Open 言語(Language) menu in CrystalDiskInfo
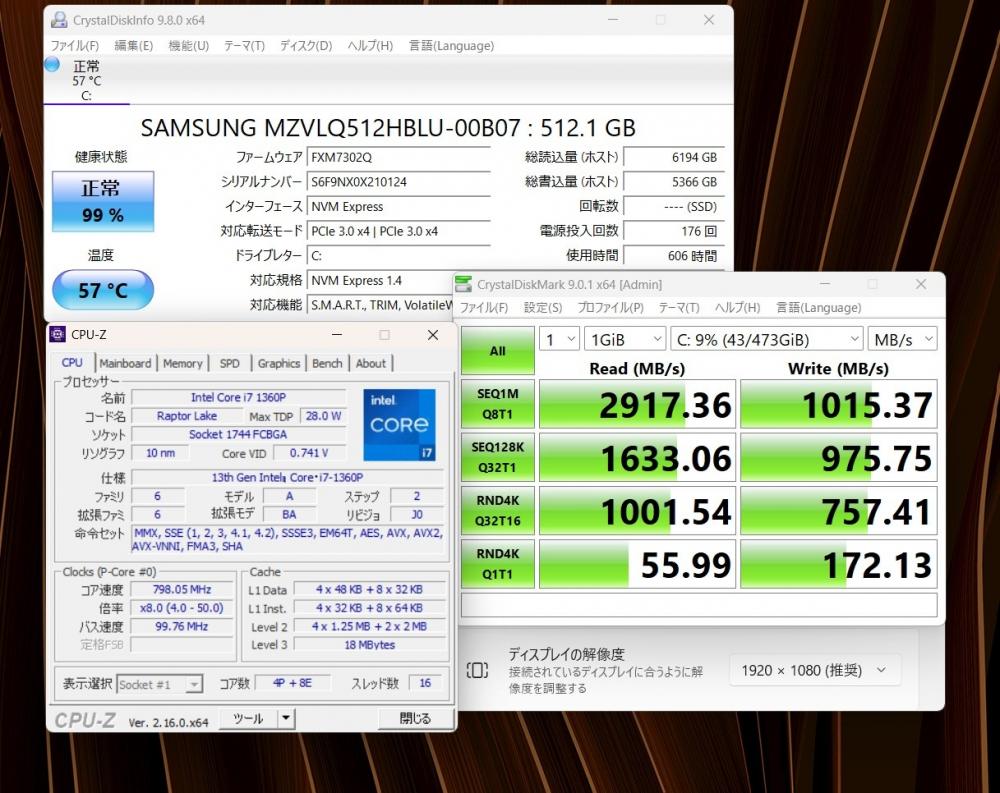Screen dimensions: 1000x793 tap(451, 45)
